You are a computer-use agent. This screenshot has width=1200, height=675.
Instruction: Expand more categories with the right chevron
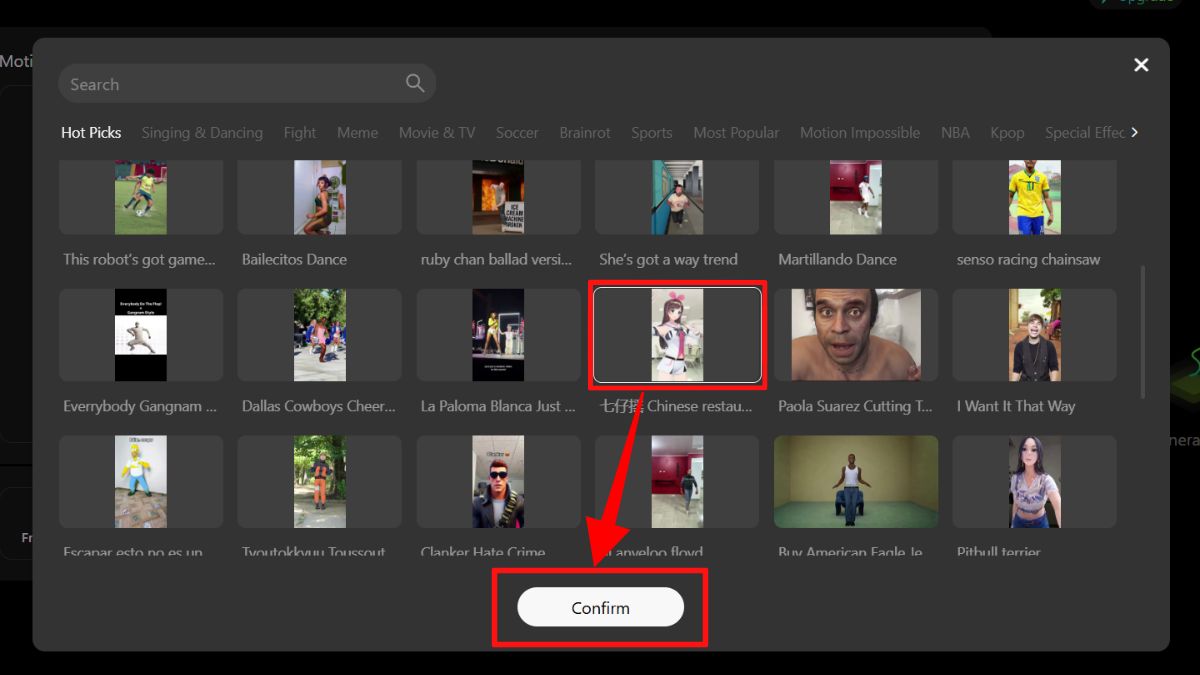[x=1136, y=132]
